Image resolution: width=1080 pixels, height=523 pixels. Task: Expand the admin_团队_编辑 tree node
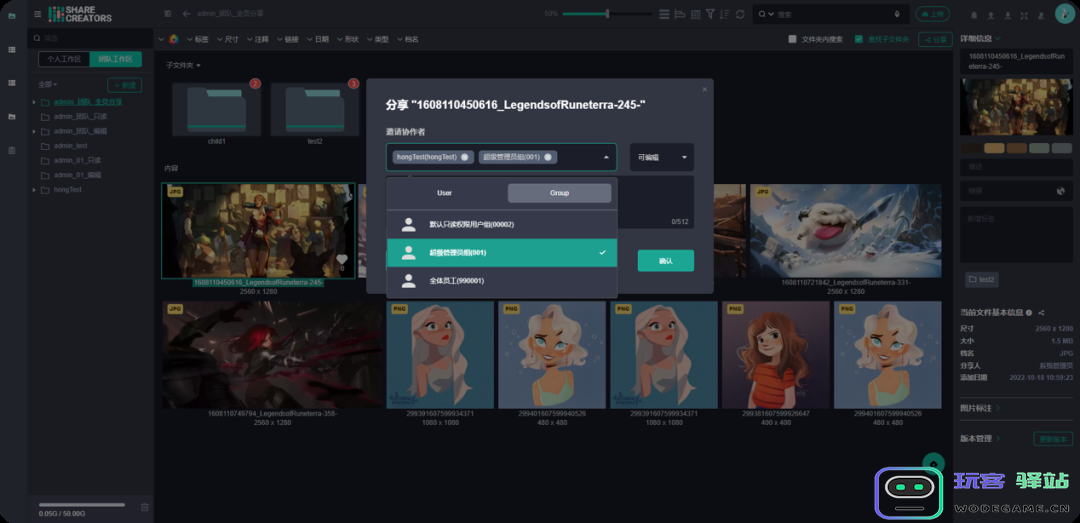click(x=34, y=131)
